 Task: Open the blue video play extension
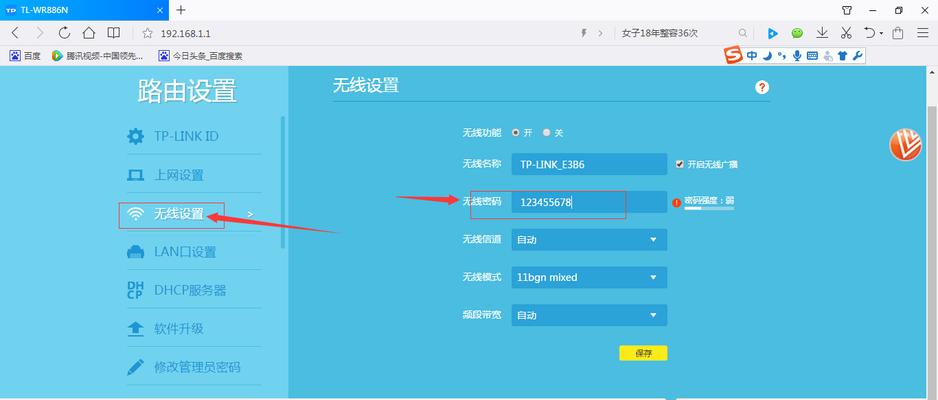pyautogui.click(x=772, y=33)
